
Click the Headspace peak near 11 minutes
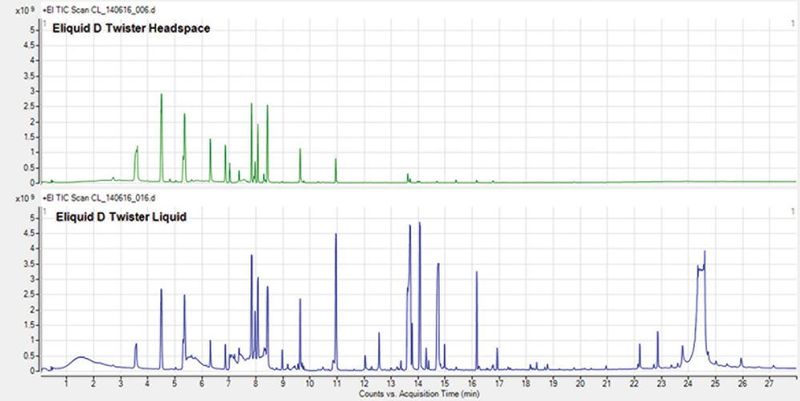point(336,170)
